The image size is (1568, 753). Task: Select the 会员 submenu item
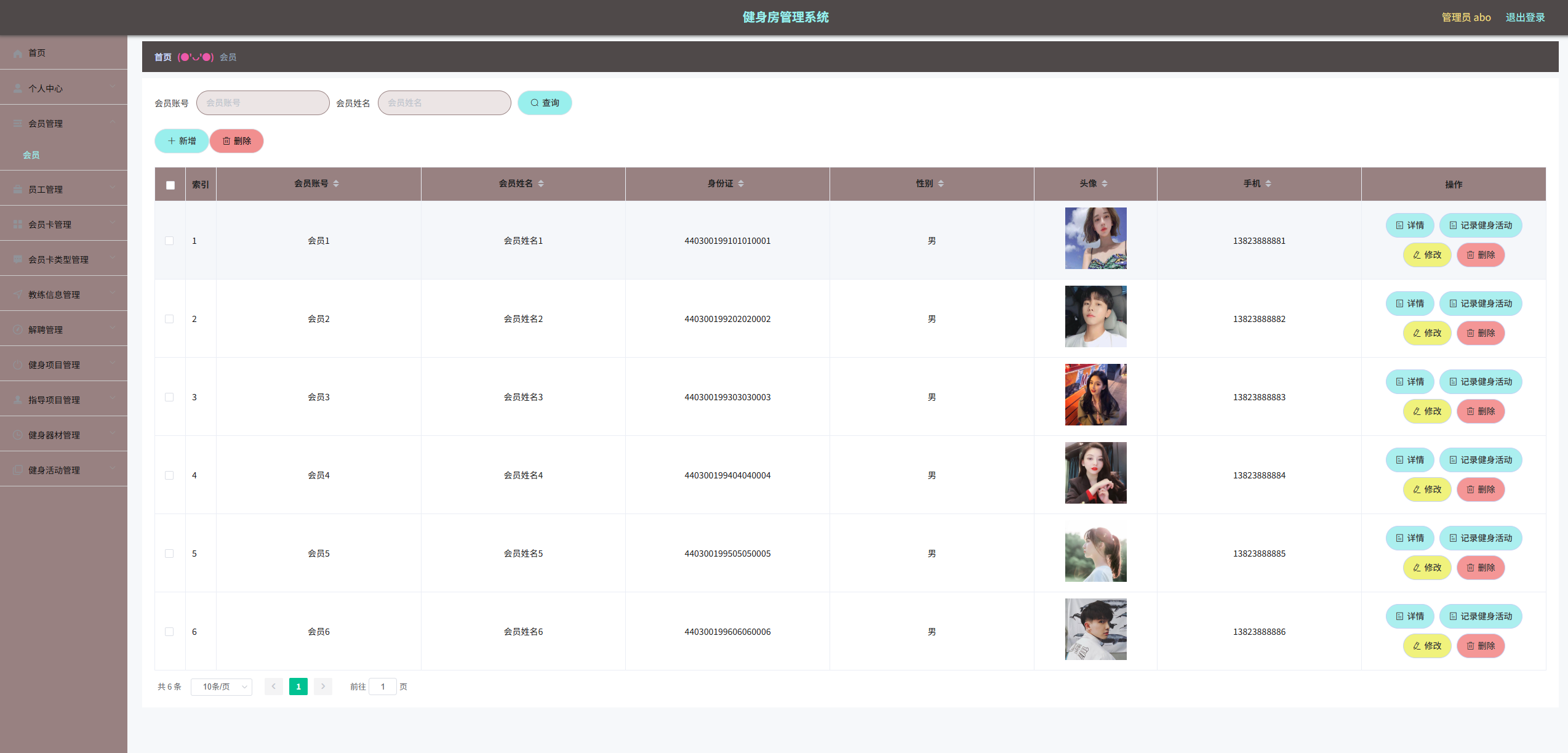(31, 155)
